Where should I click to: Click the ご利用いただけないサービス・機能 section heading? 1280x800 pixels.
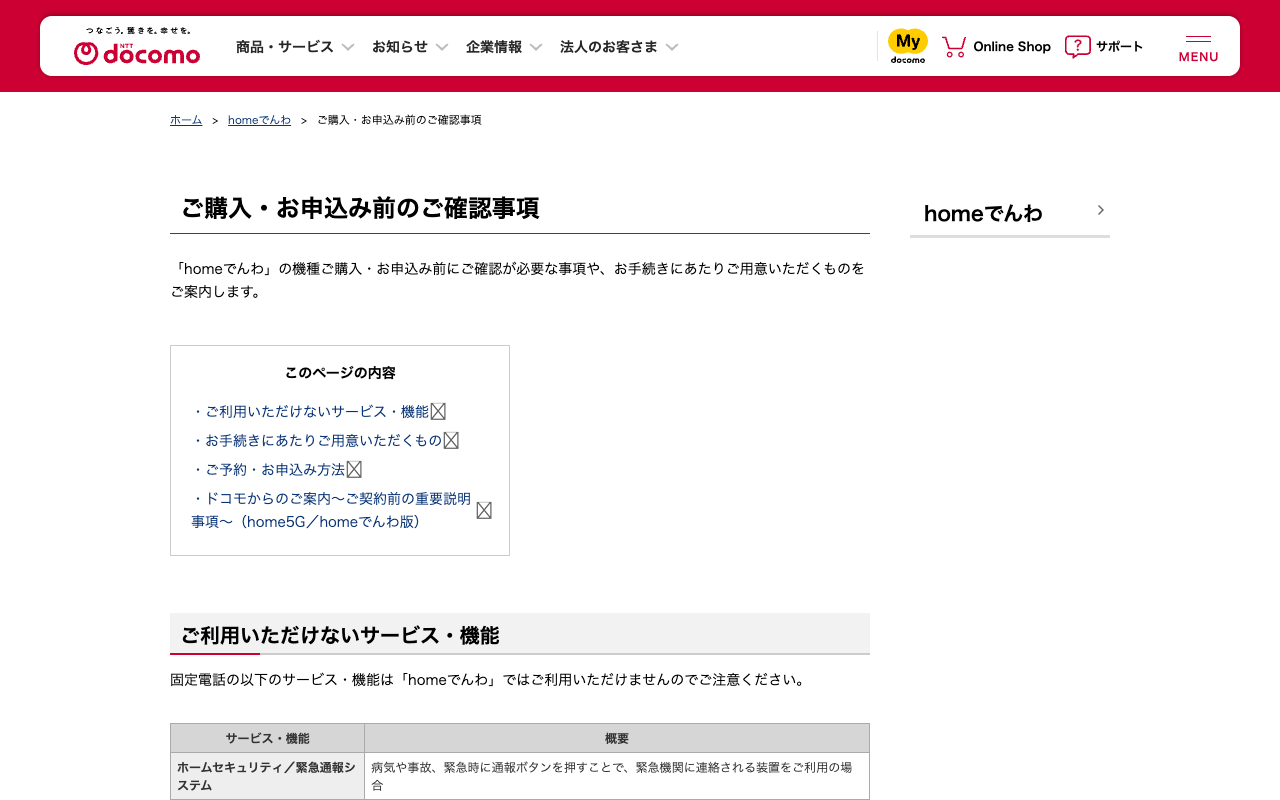click(340, 635)
